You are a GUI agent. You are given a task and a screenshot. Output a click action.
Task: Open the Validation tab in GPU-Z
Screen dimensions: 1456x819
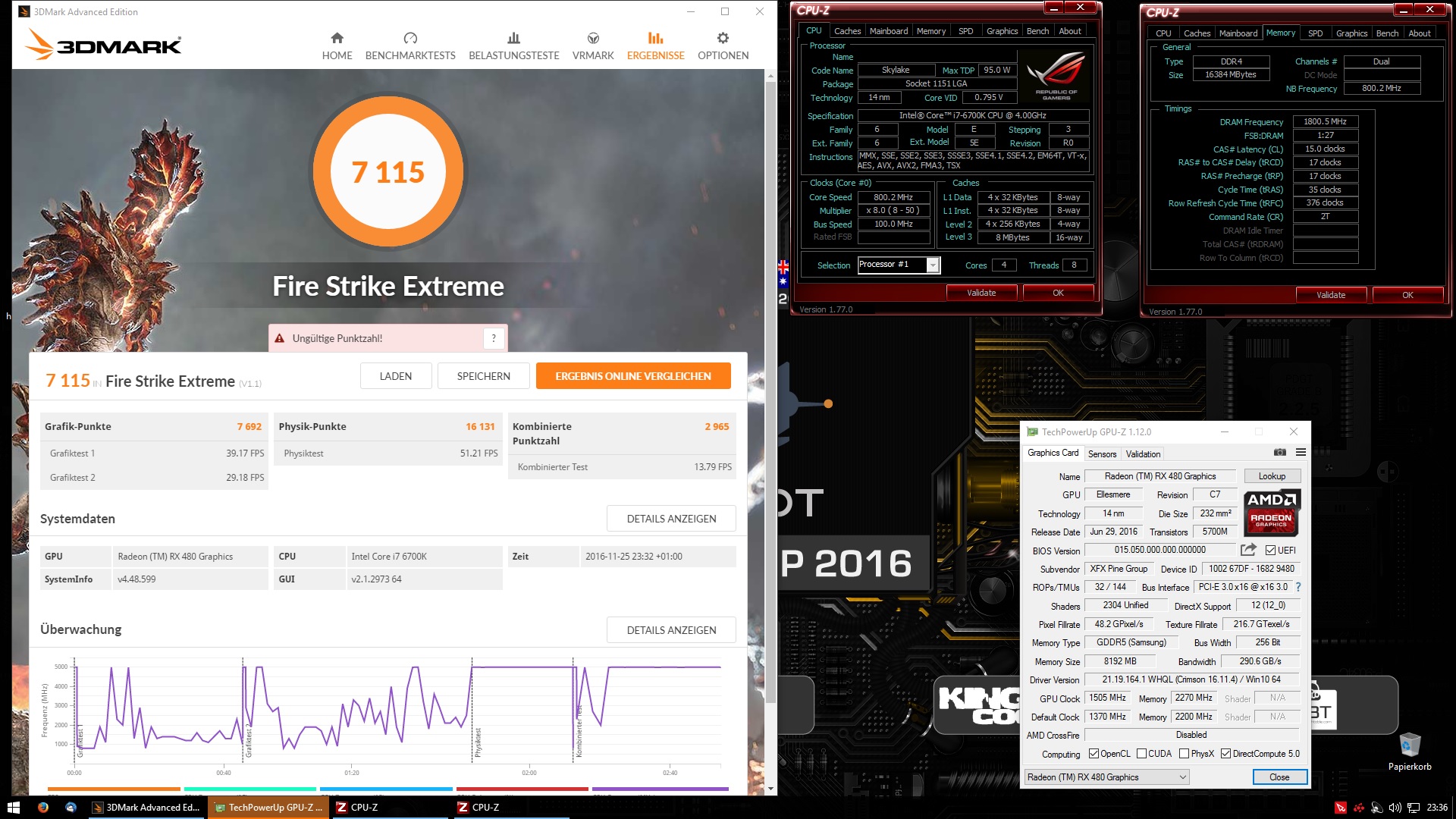(x=1143, y=454)
